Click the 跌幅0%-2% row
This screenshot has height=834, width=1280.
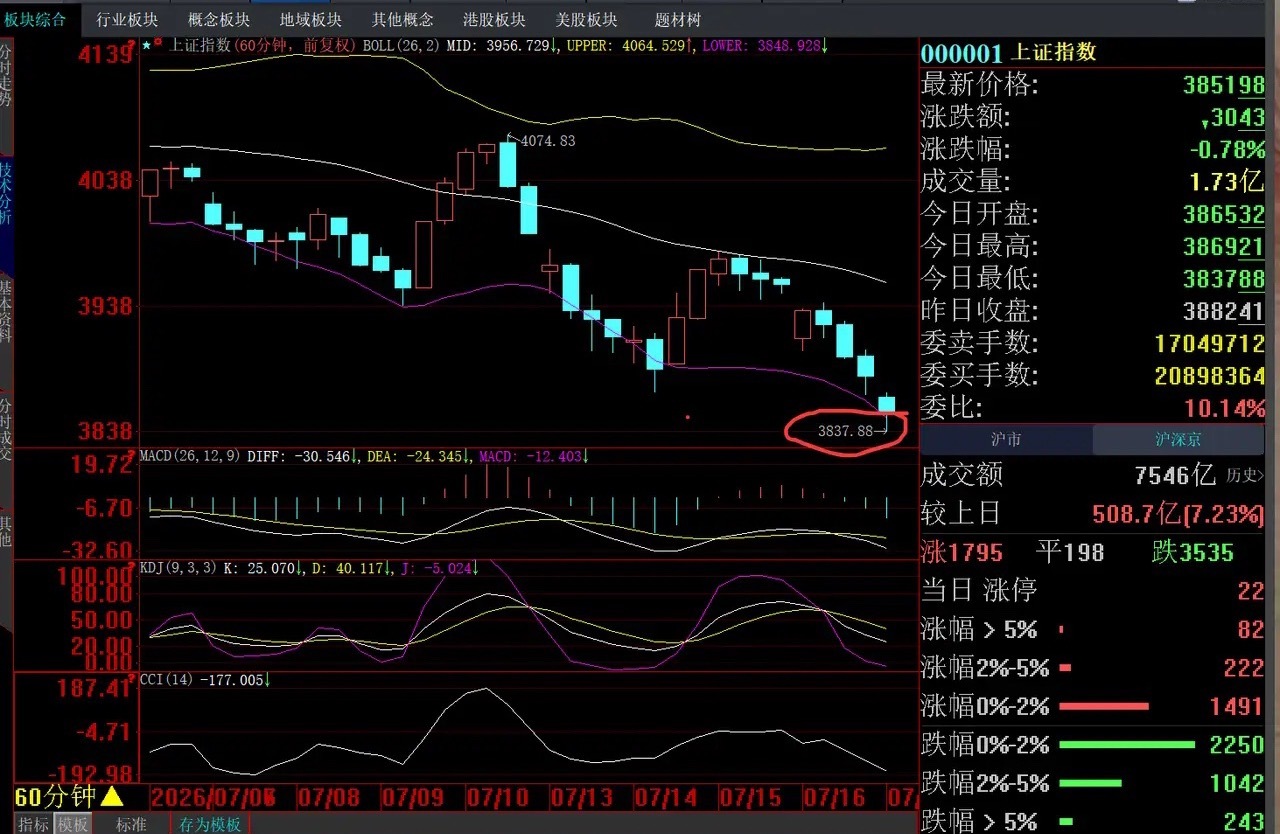[1092, 745]
